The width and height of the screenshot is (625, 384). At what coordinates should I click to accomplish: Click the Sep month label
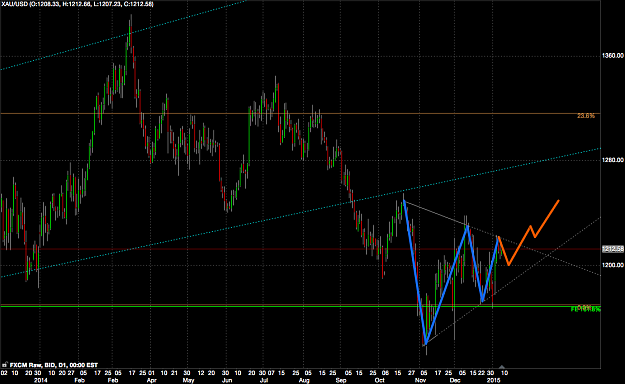341,380
